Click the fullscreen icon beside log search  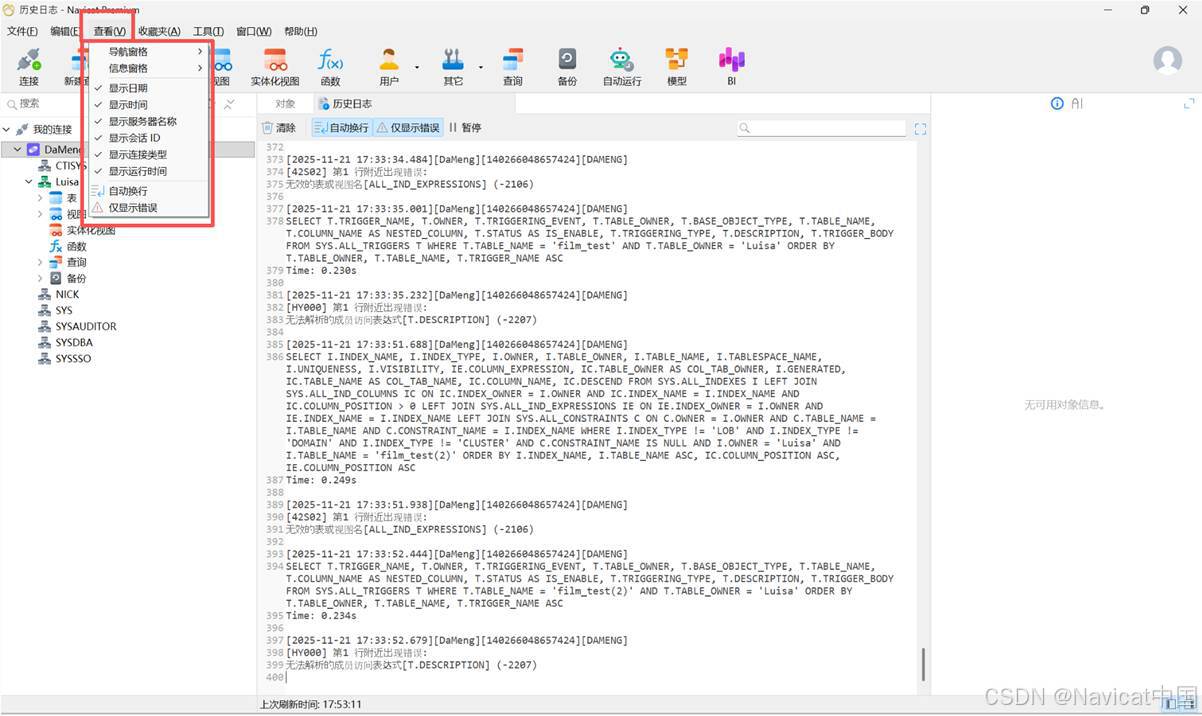tap(921, 128)
